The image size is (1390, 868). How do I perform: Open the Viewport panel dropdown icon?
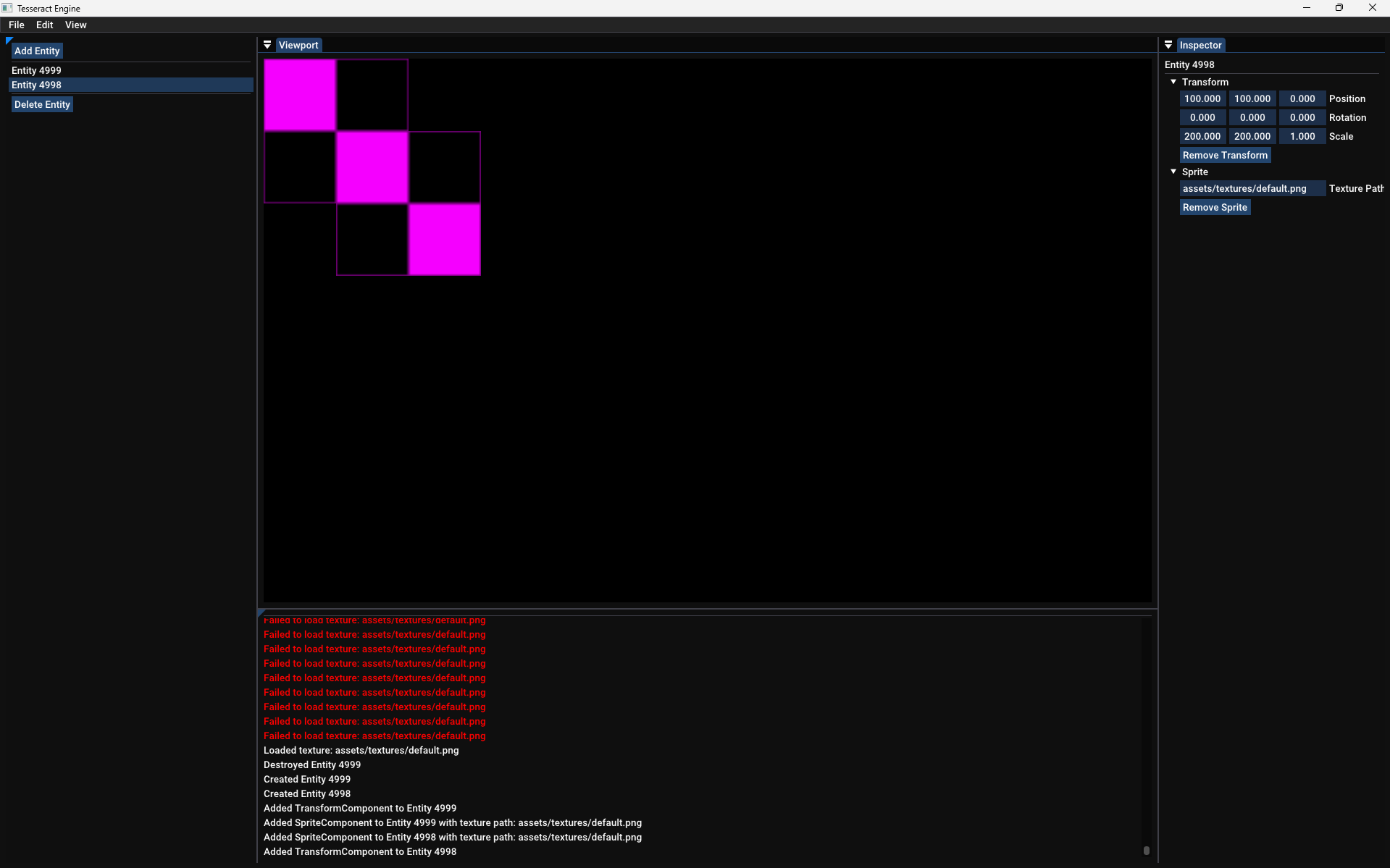[267, 45]
